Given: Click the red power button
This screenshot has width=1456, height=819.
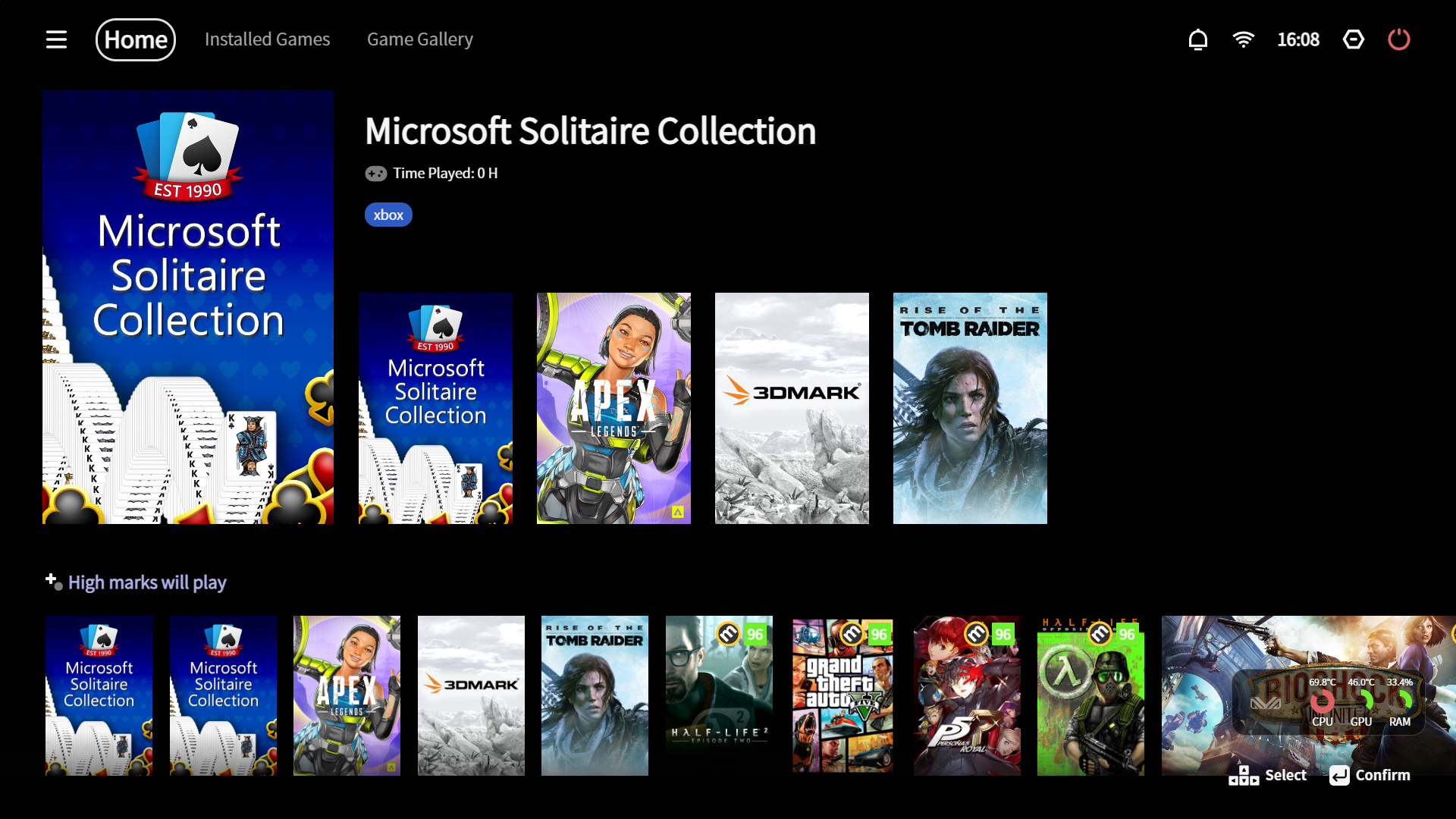Looking at the screenshot, I should [1399, 39].
